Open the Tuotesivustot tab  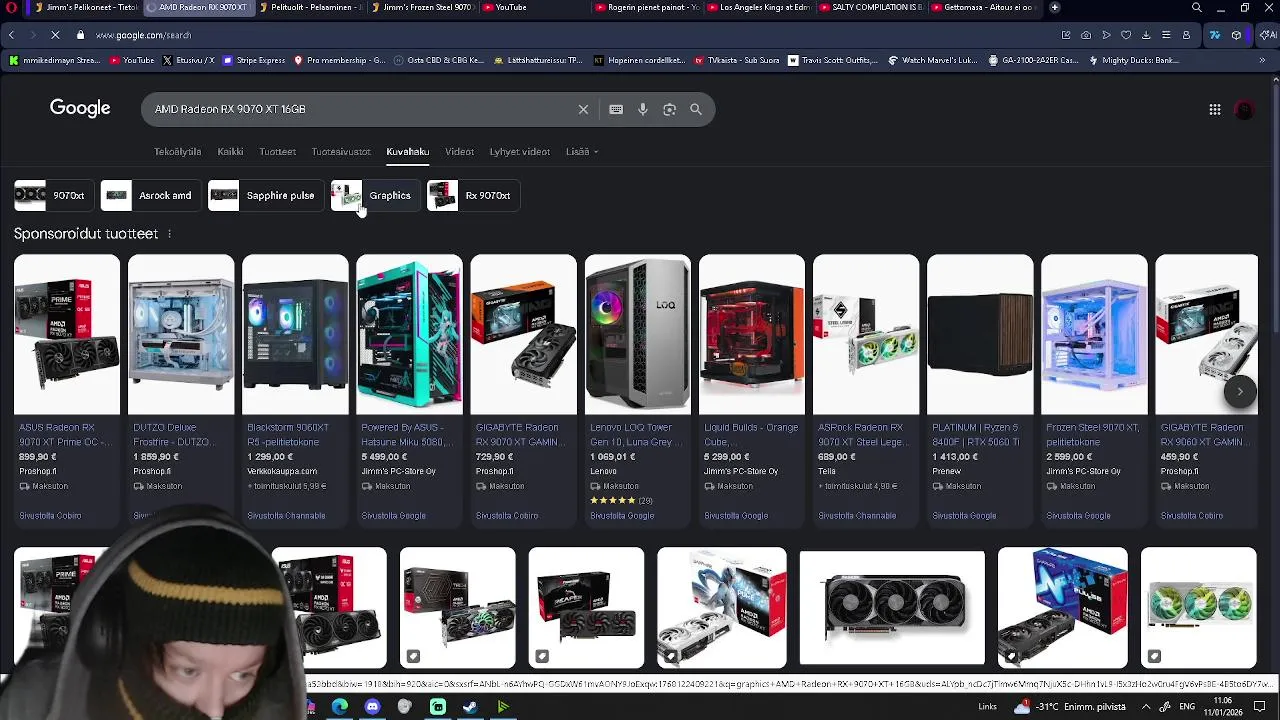[x=341, y=152]
